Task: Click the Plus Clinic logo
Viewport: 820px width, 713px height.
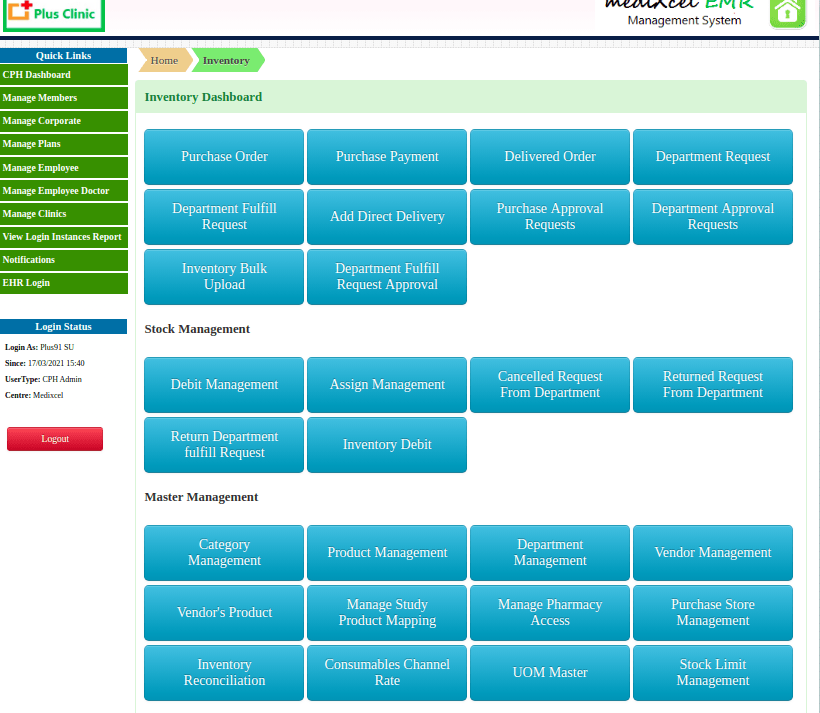Action: pyautogui.click(x=52, y=13)
